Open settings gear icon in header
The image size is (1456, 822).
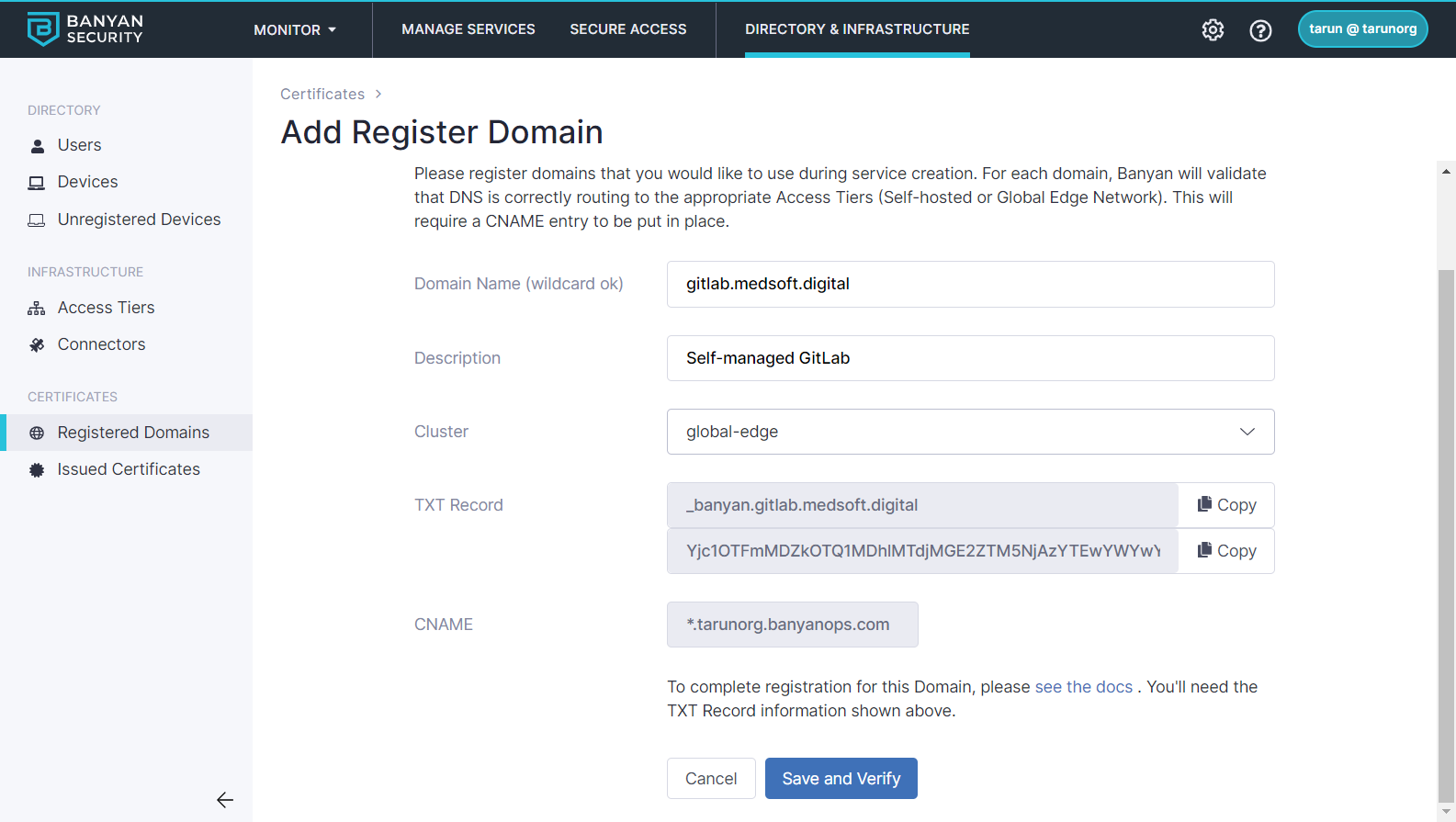(x=1213, y=30)
